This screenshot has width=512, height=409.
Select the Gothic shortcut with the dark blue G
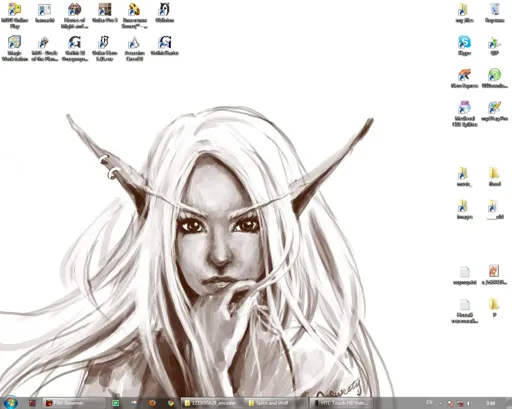[165, 46]
